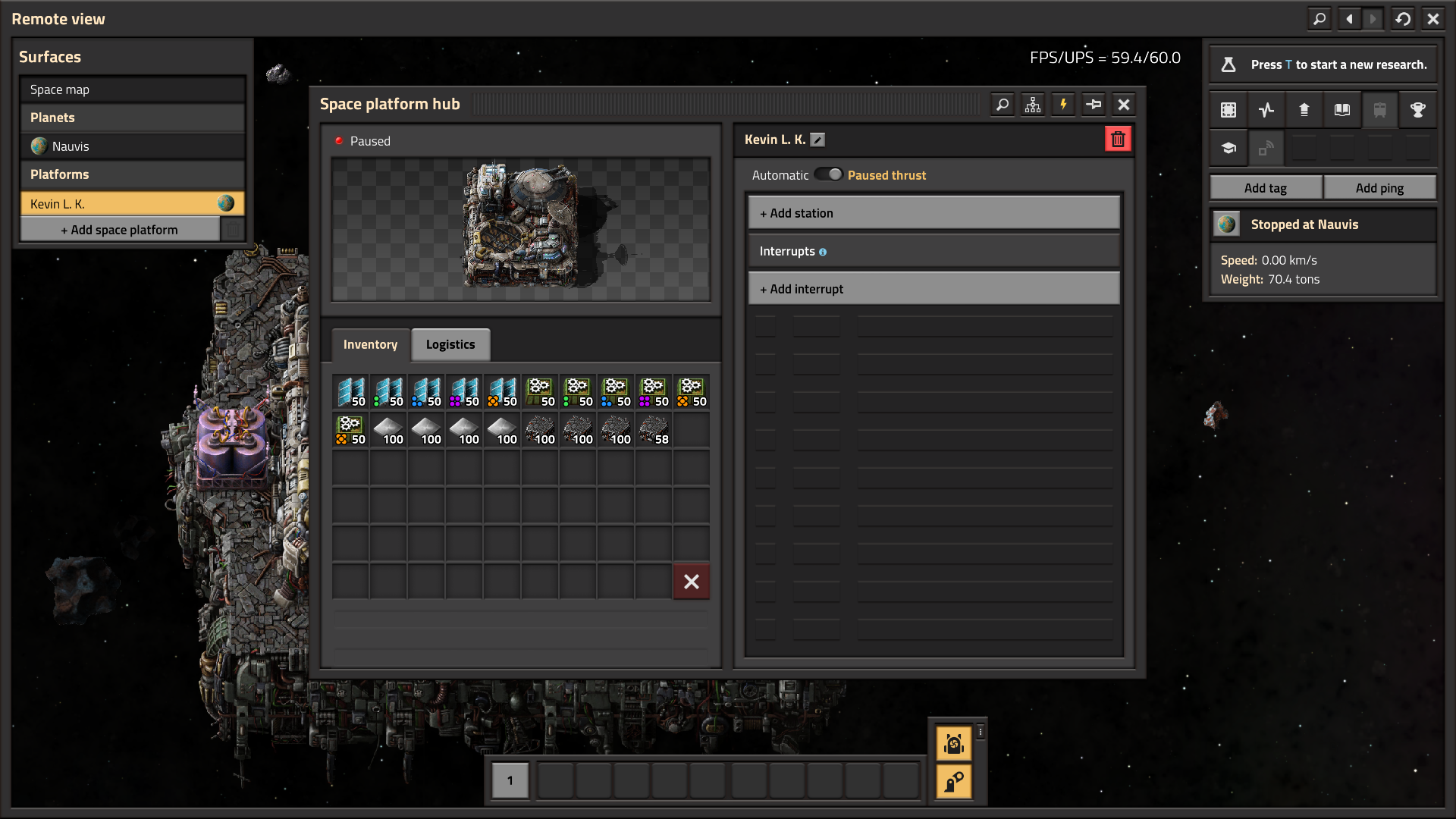Click the platform preview thumbnail
Viewport: 1456px width, 819px height.
coord(521,229)
